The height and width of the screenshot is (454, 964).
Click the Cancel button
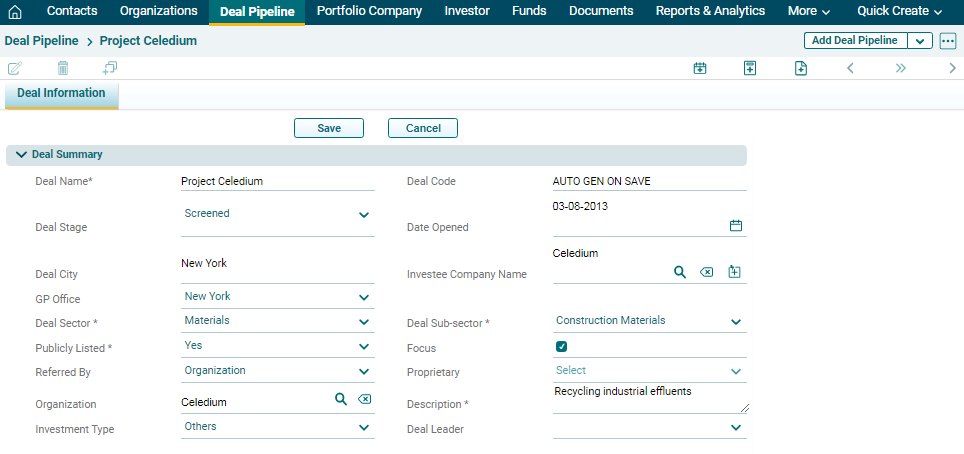(x=423, y=128)
